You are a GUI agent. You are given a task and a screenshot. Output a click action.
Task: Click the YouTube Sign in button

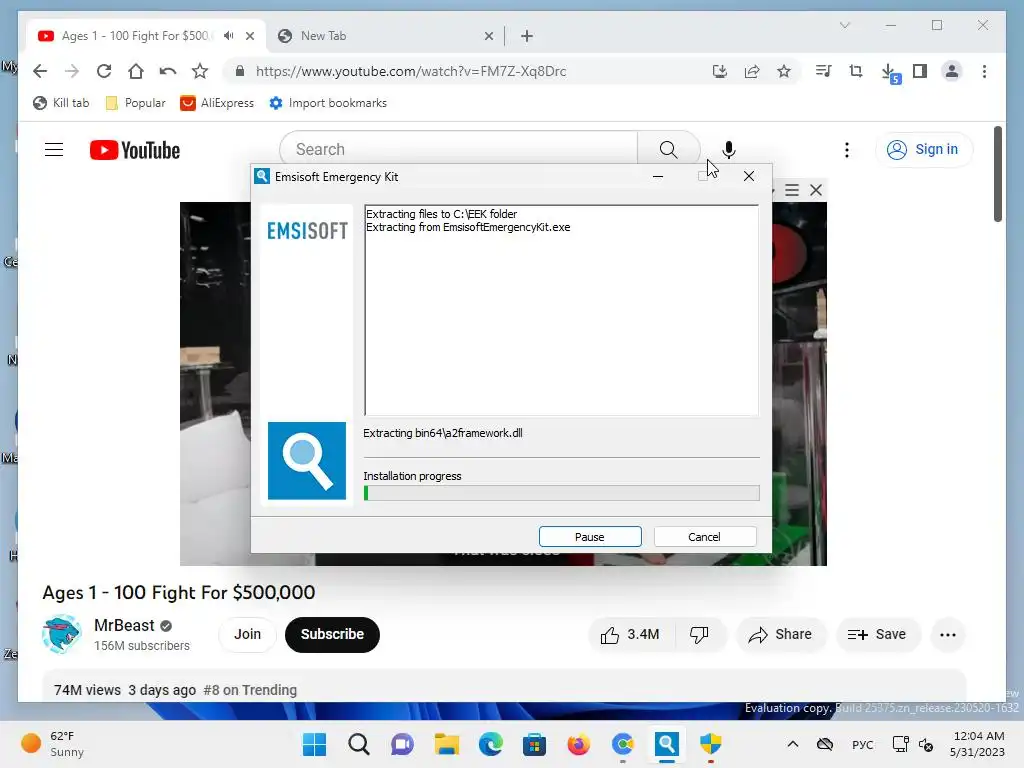[923, 150]
